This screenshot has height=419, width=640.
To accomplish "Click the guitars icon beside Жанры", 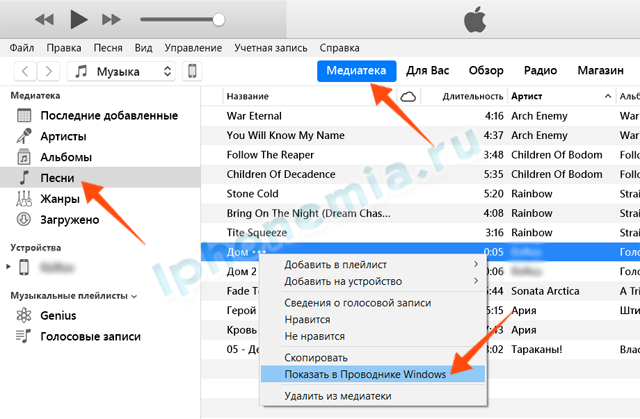I will tap(24, 199).
